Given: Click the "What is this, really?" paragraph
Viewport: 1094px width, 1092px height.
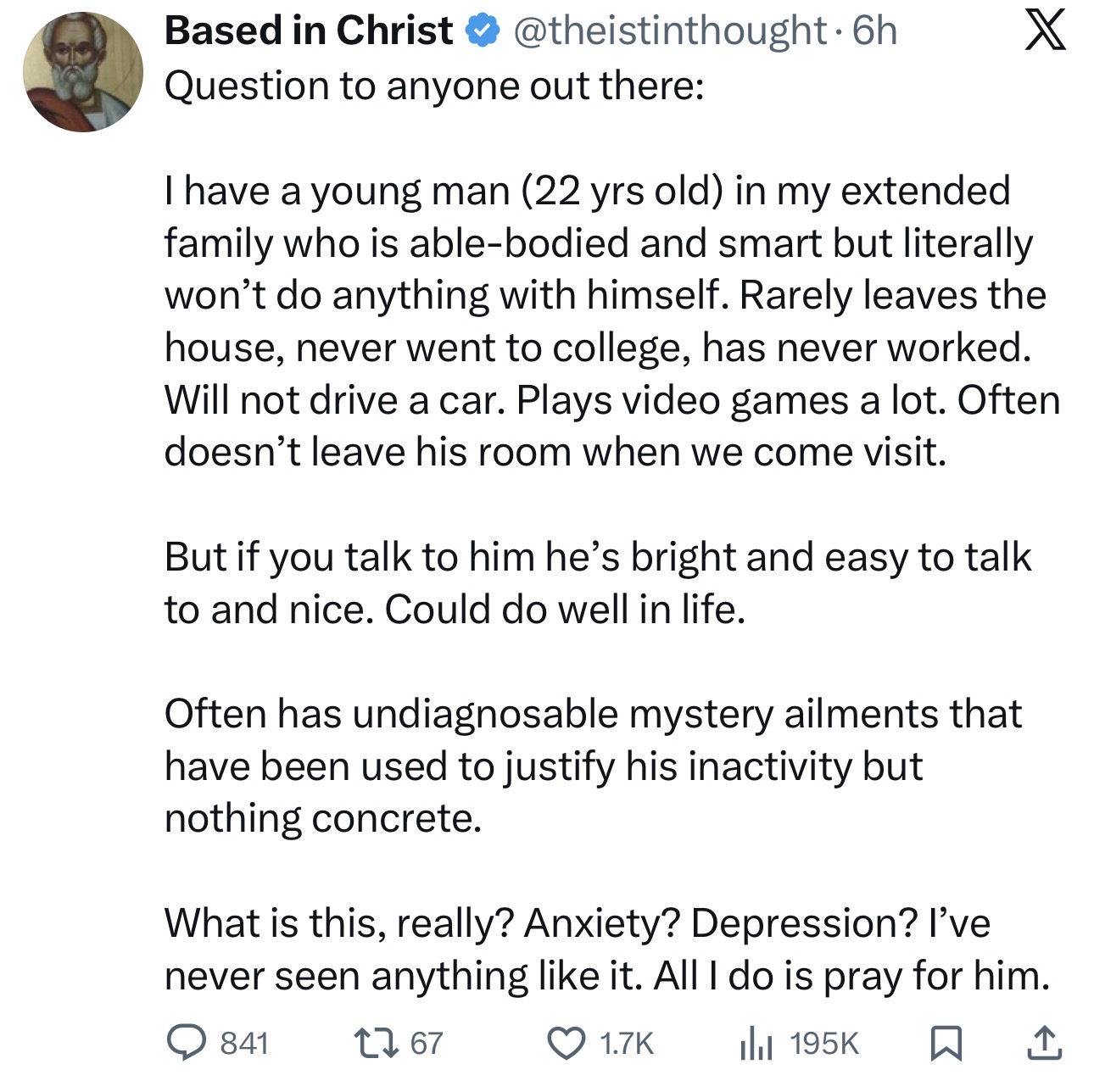Looking at the screenshot, I should point(606,949).
